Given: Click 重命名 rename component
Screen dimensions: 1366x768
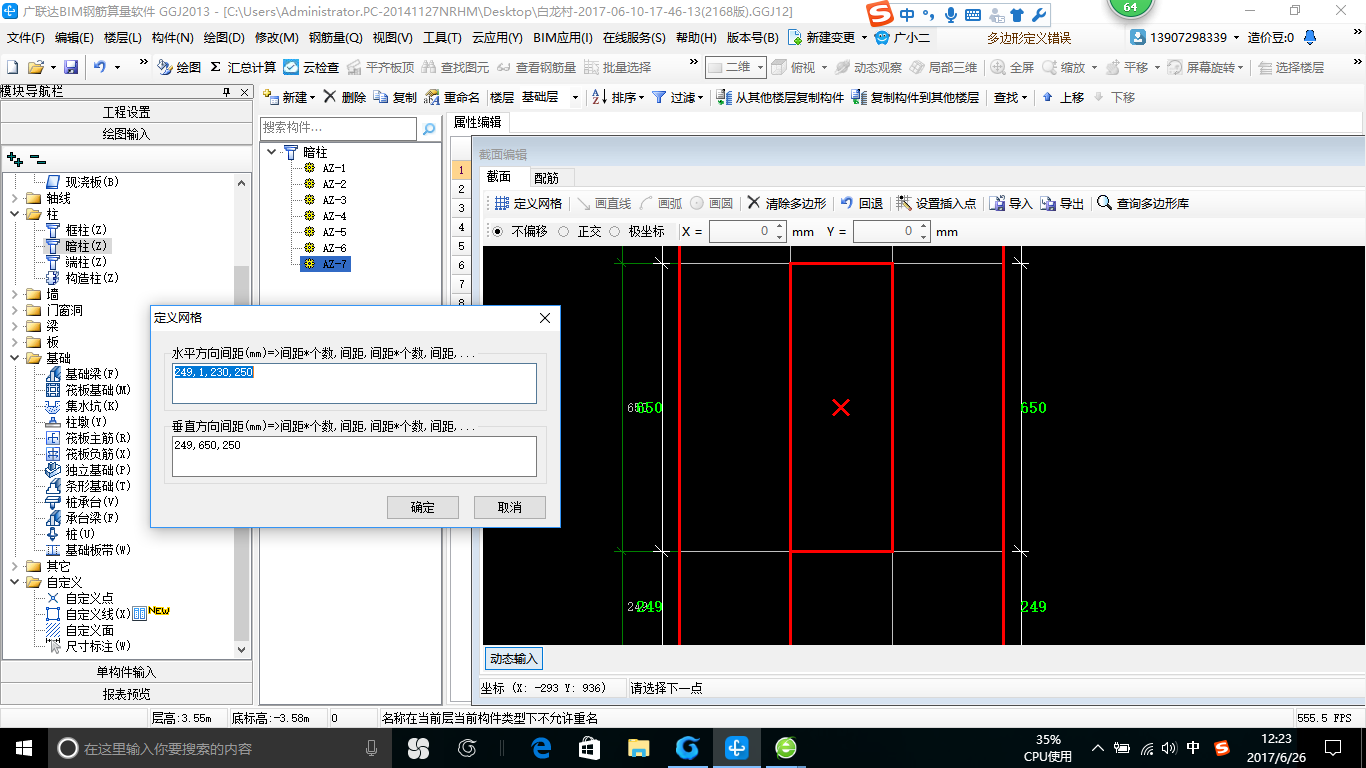Looking at the screenshot, I should (452, 97).
